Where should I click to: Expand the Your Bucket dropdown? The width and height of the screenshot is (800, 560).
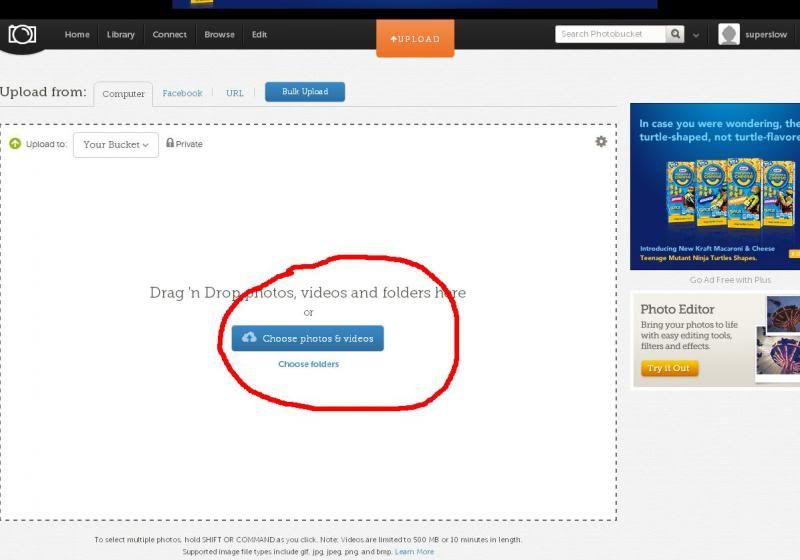point(116,145)
